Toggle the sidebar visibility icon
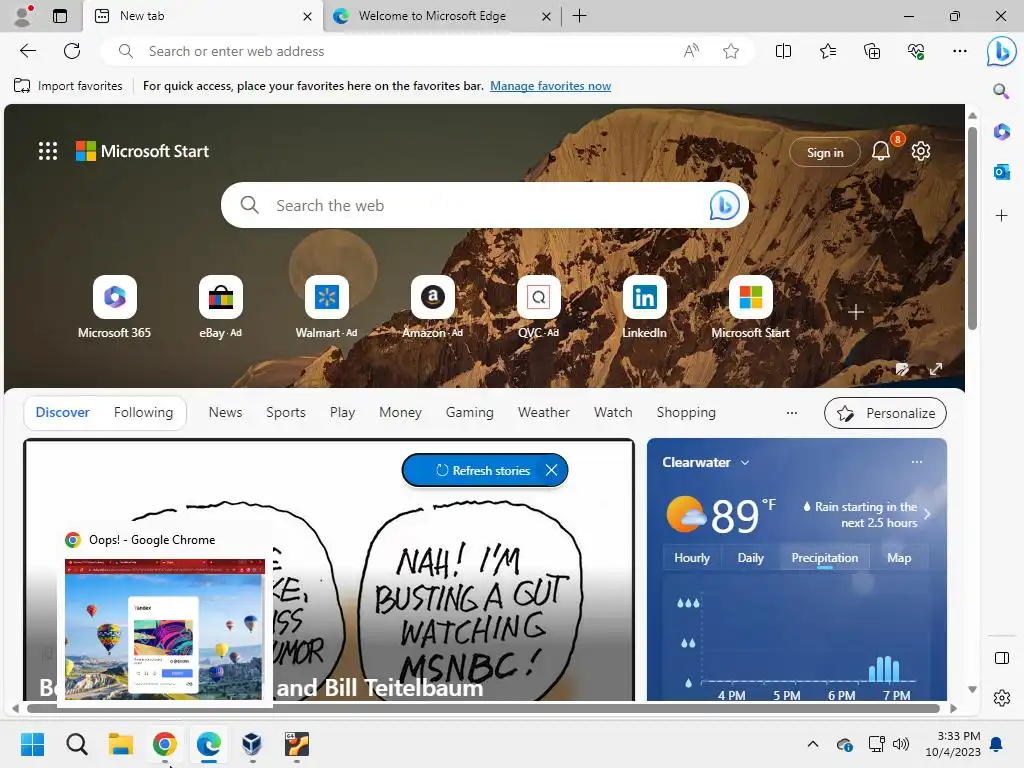 (x=1001, y=658)
